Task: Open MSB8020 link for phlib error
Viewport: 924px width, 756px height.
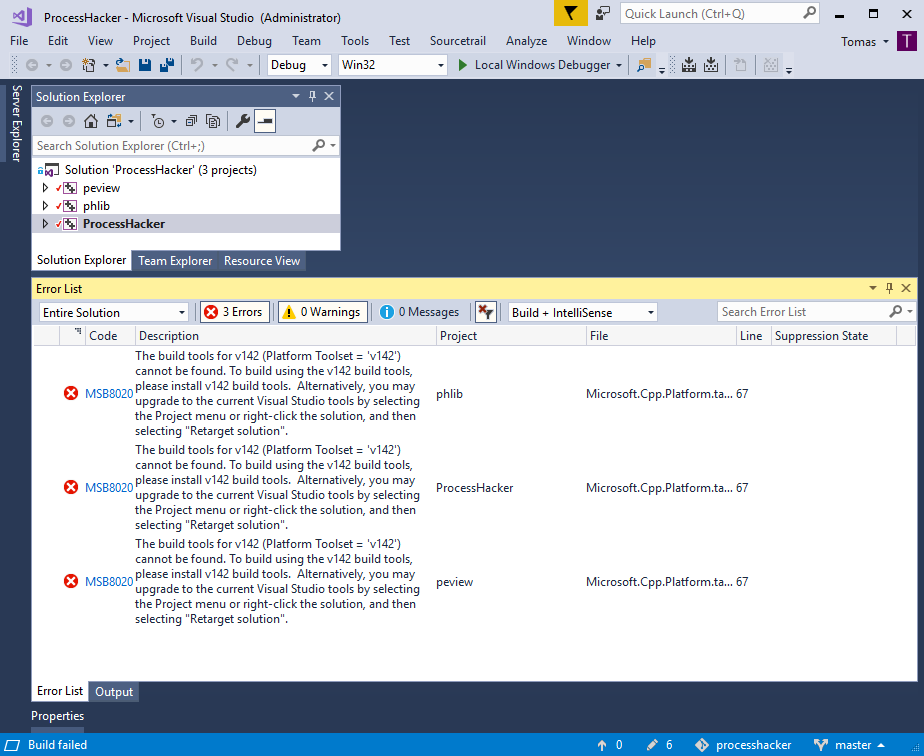Action: (x=109, y=394)
